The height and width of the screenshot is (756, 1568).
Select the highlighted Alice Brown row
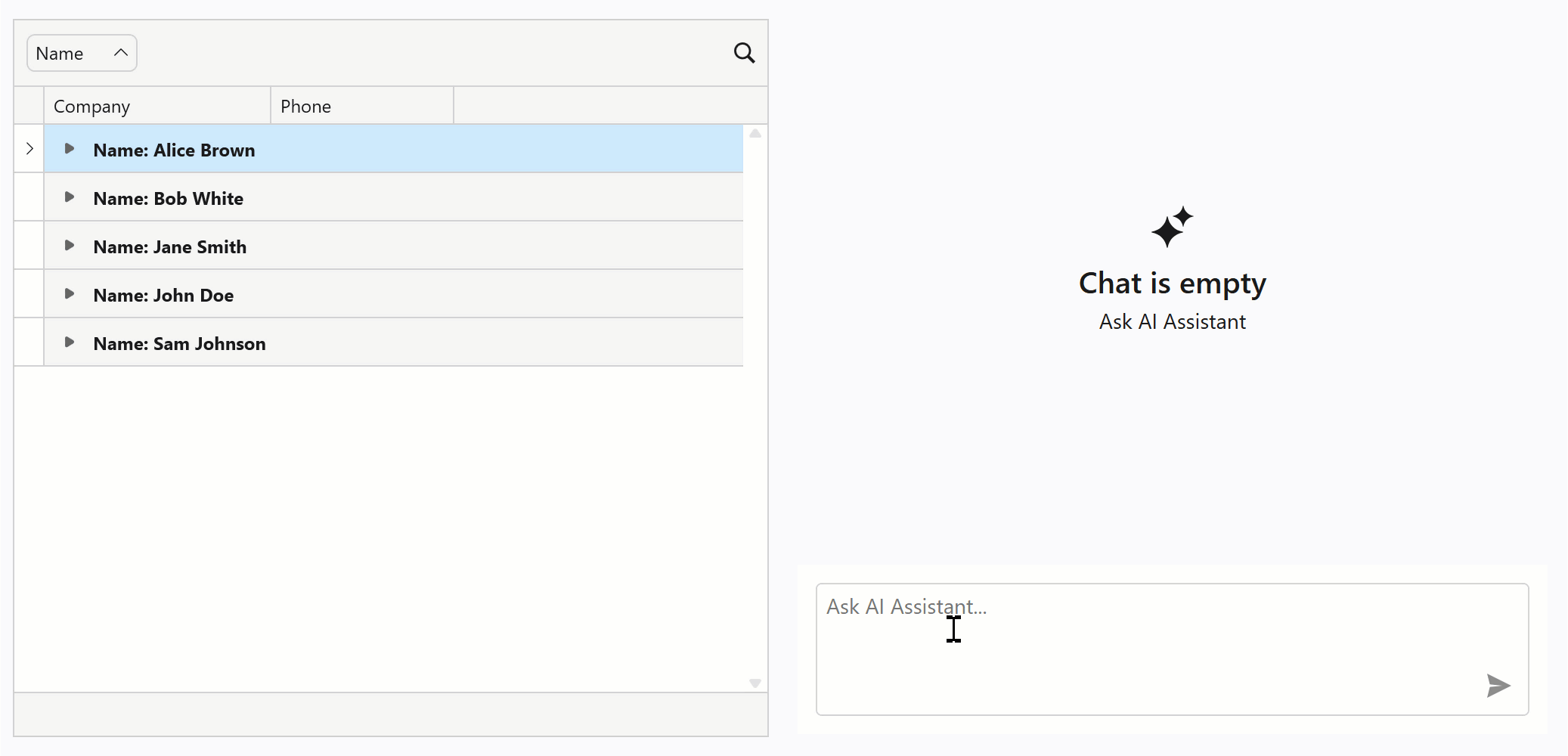(x=340, y=150)
